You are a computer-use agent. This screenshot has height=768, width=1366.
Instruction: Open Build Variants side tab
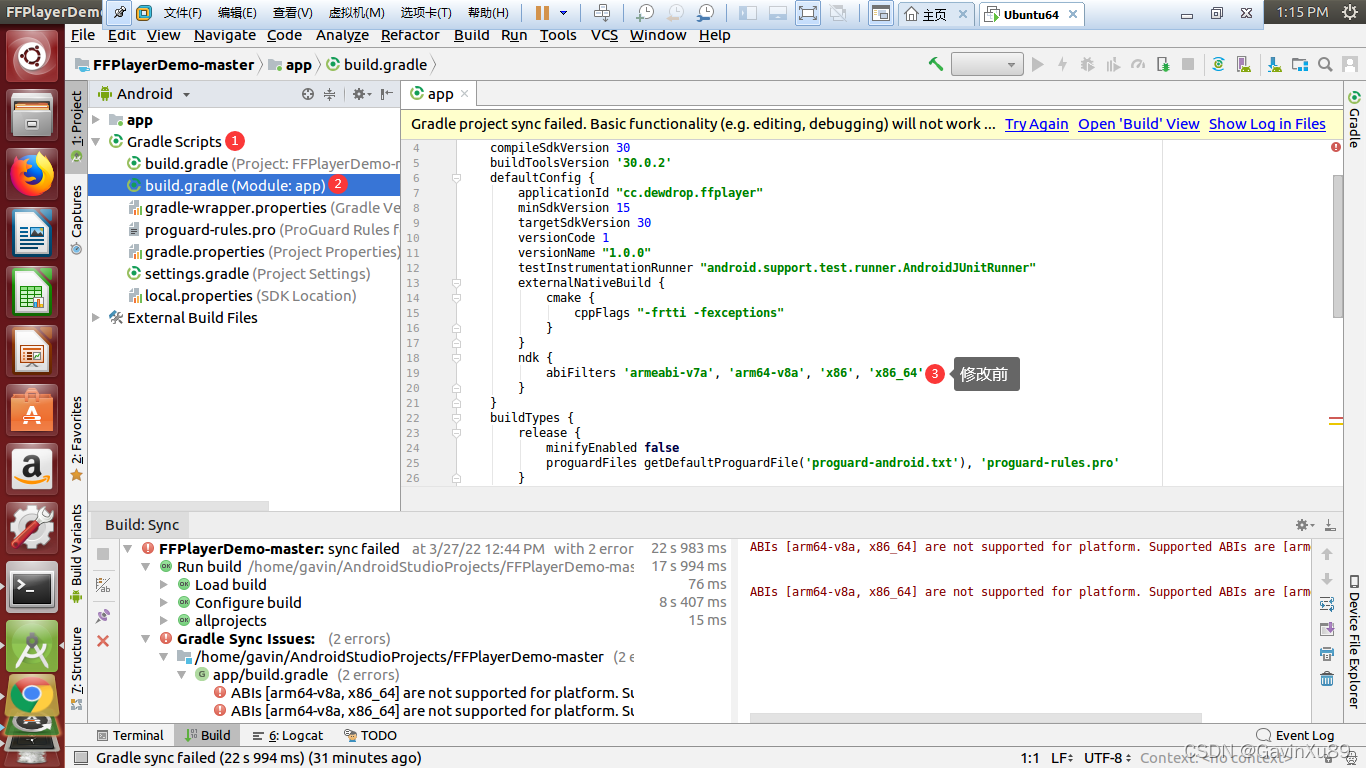tap(77, 554)
